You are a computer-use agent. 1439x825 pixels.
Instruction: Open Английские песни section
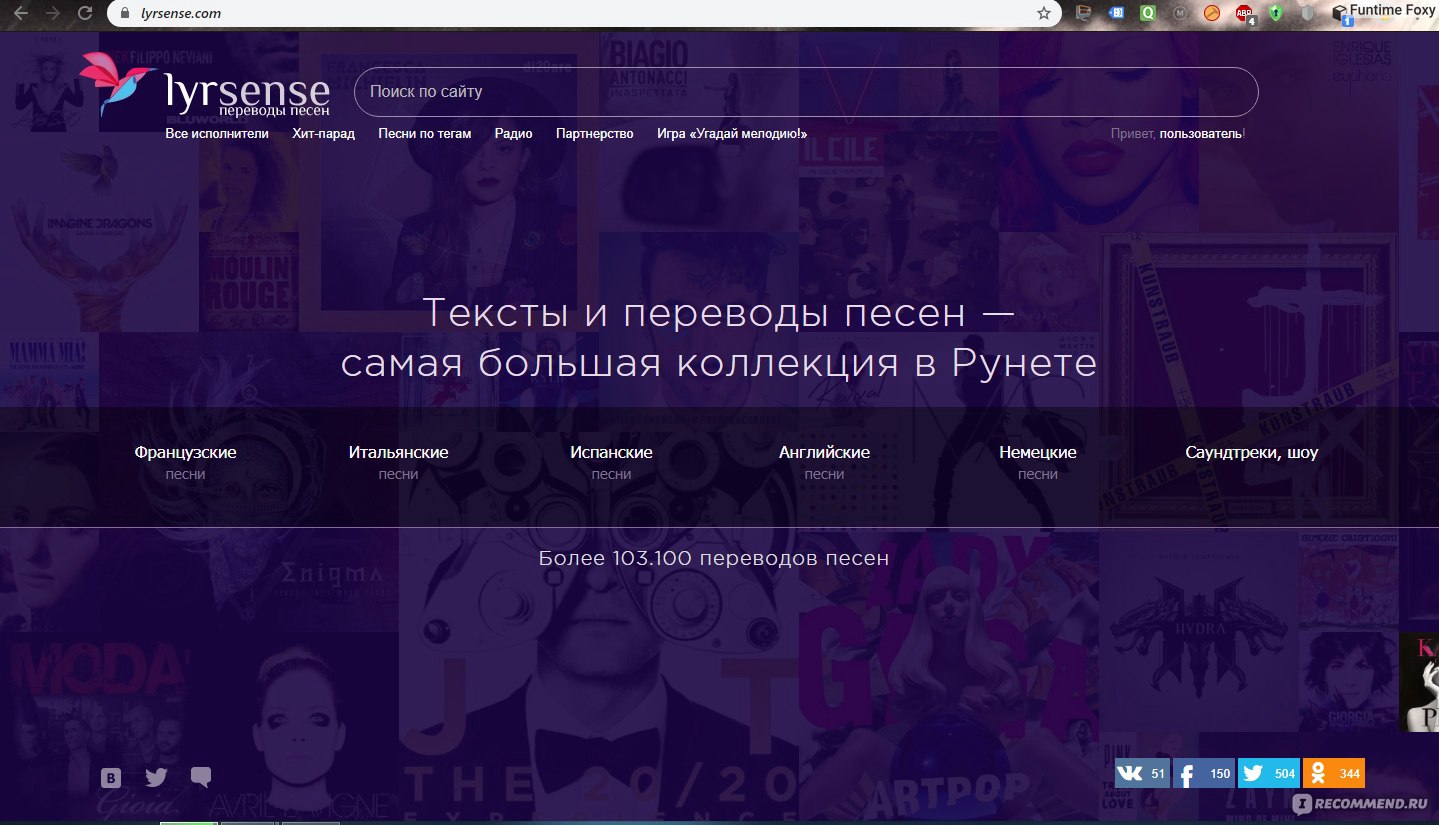point(824,462)
